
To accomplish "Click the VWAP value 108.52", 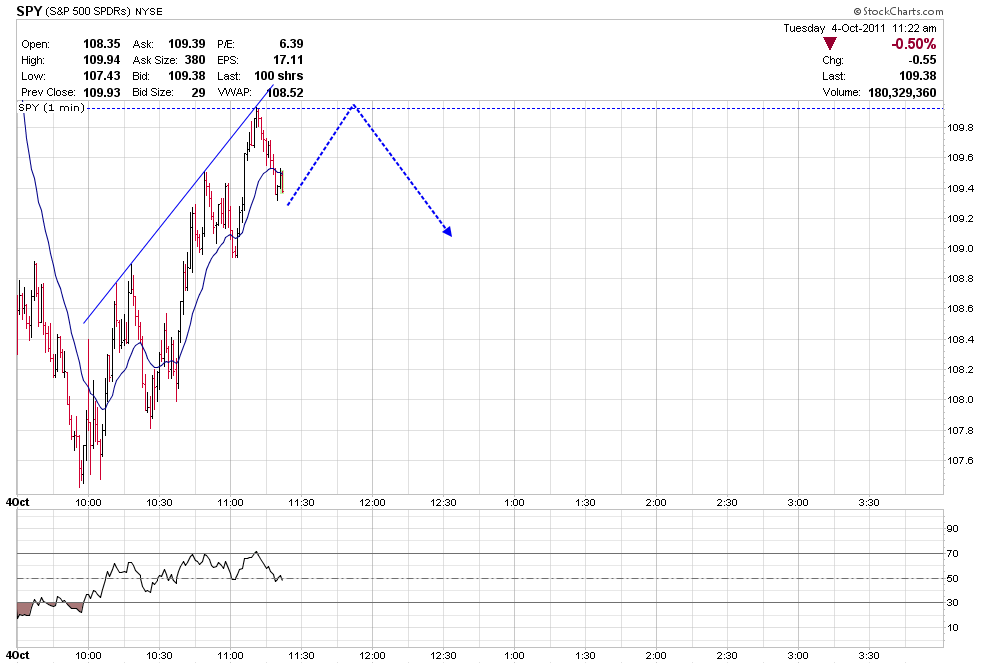I will 285,92.
